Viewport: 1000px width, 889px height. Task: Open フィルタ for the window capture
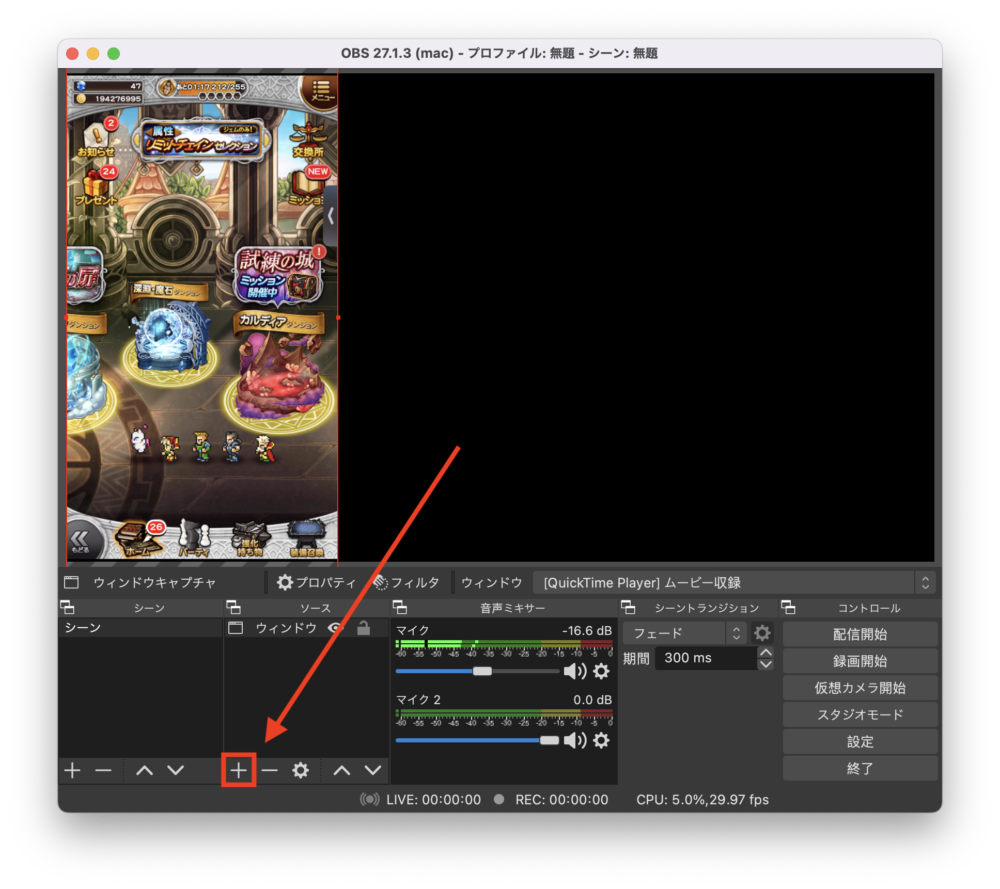(406, 582)
